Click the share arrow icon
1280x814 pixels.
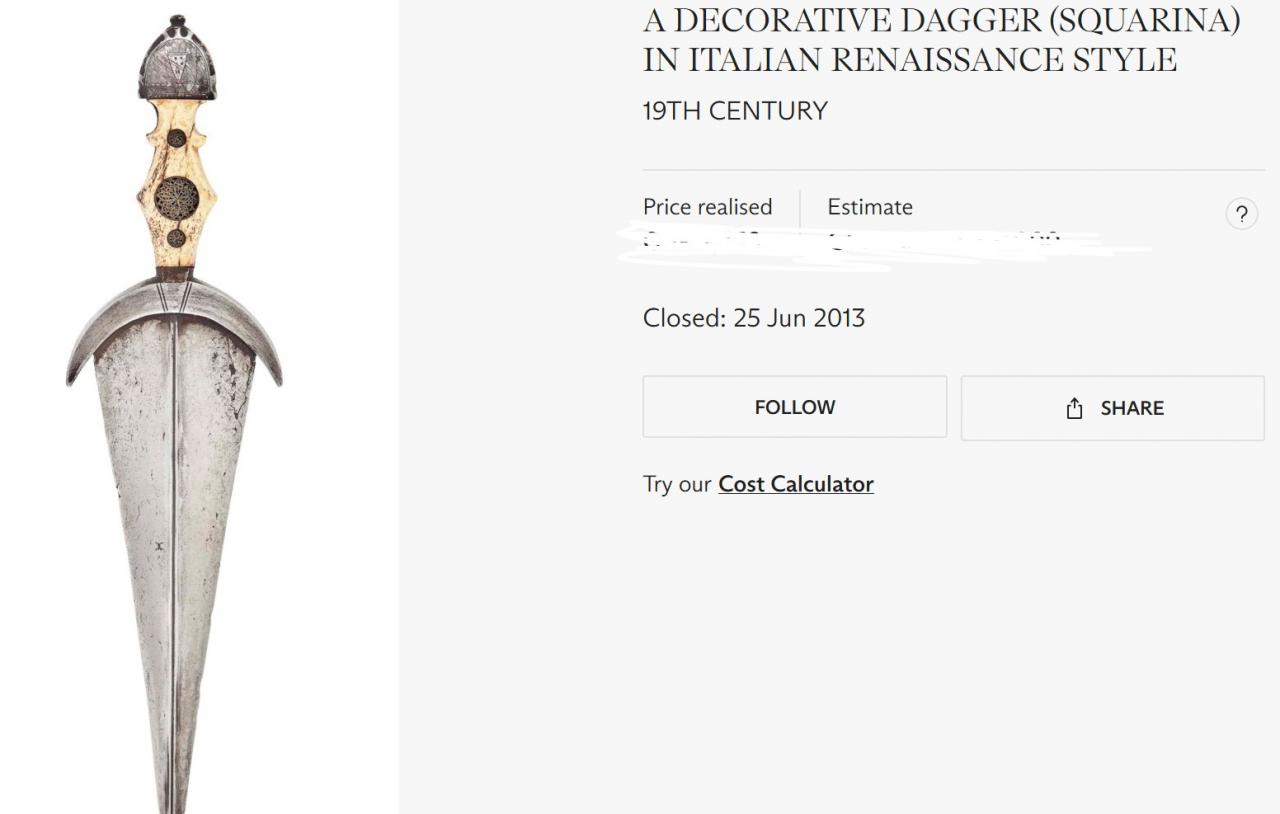coord(1074,408)
